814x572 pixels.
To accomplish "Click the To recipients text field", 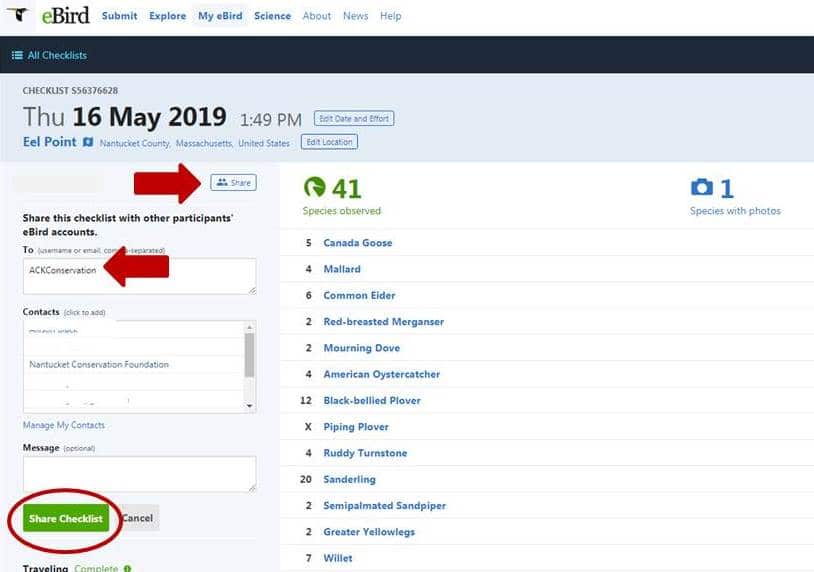I will [140, 276].
